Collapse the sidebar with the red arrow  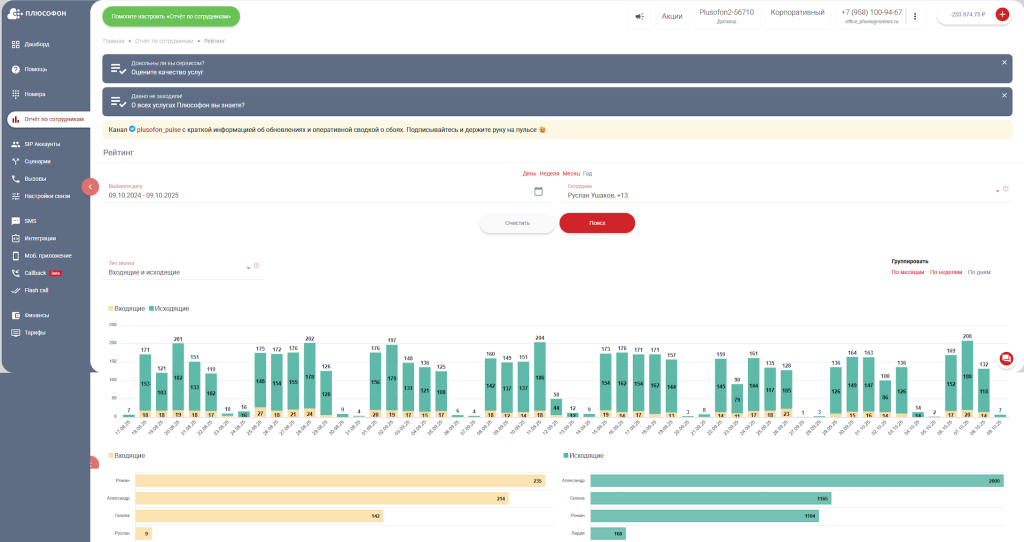(x=89, y=186)
